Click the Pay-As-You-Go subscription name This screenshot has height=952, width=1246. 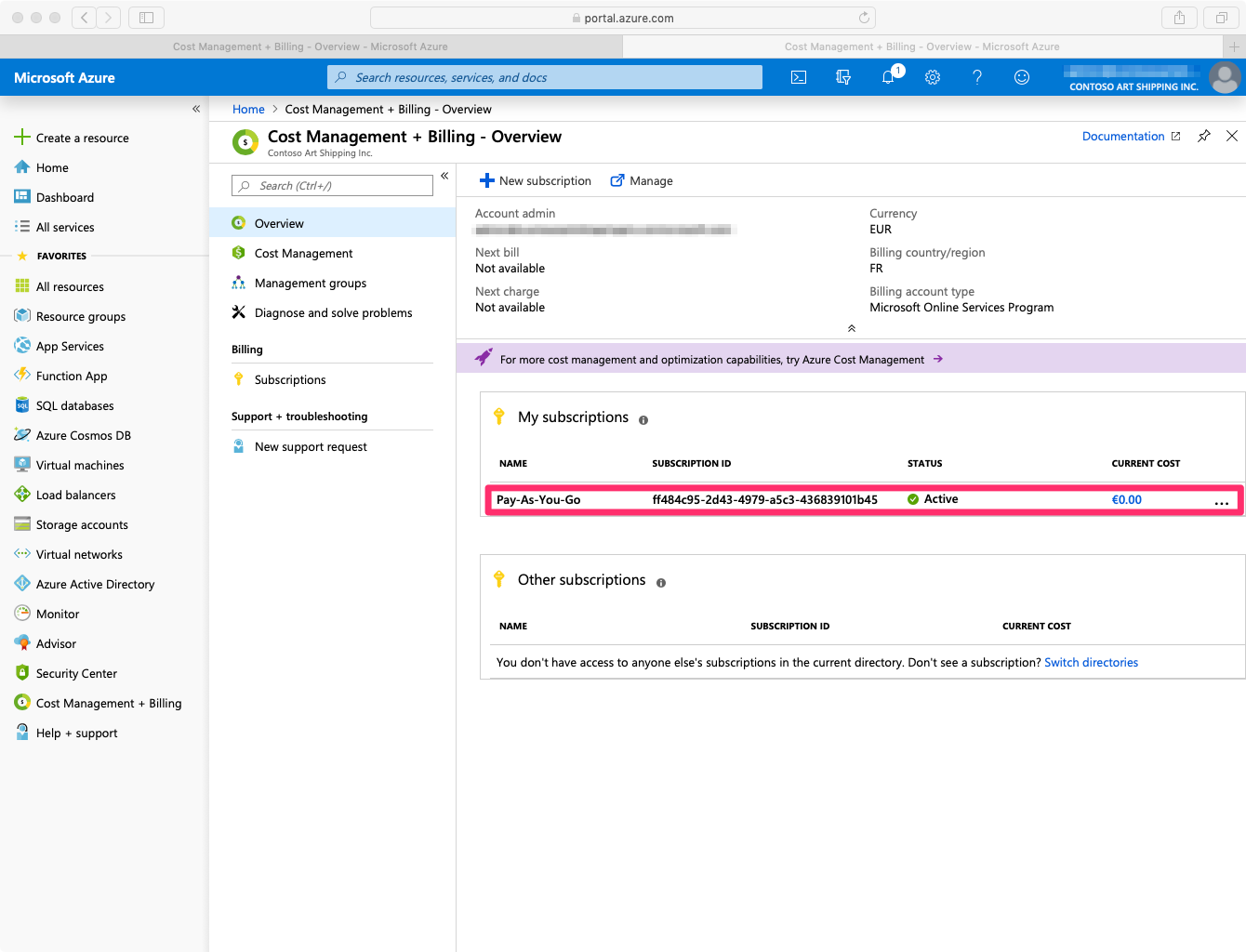(538, 499)
